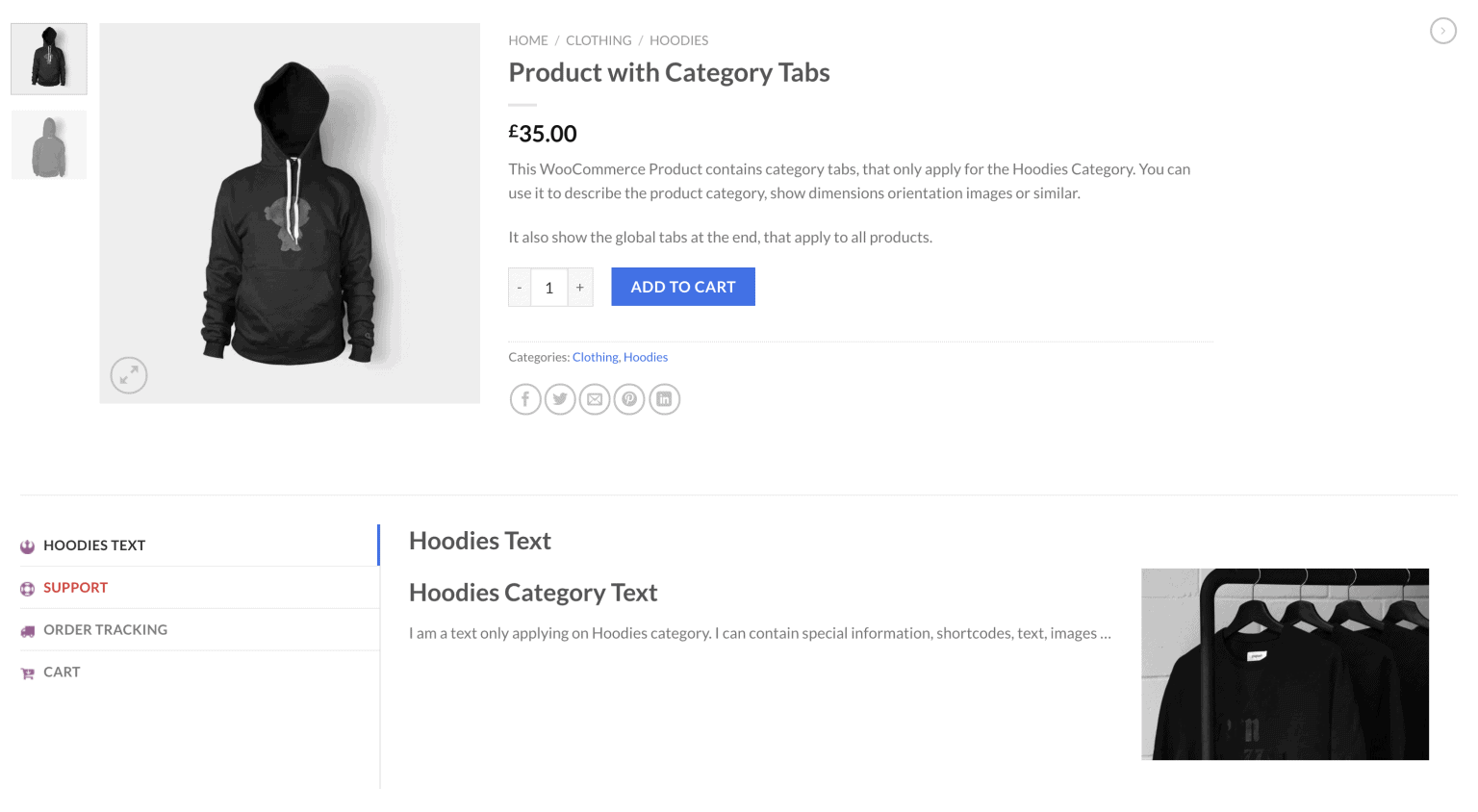This screenshot has width=1478, height=812.
Task: Open the Clothing category link
Action: pyautogui.click(x=595, y=356)
